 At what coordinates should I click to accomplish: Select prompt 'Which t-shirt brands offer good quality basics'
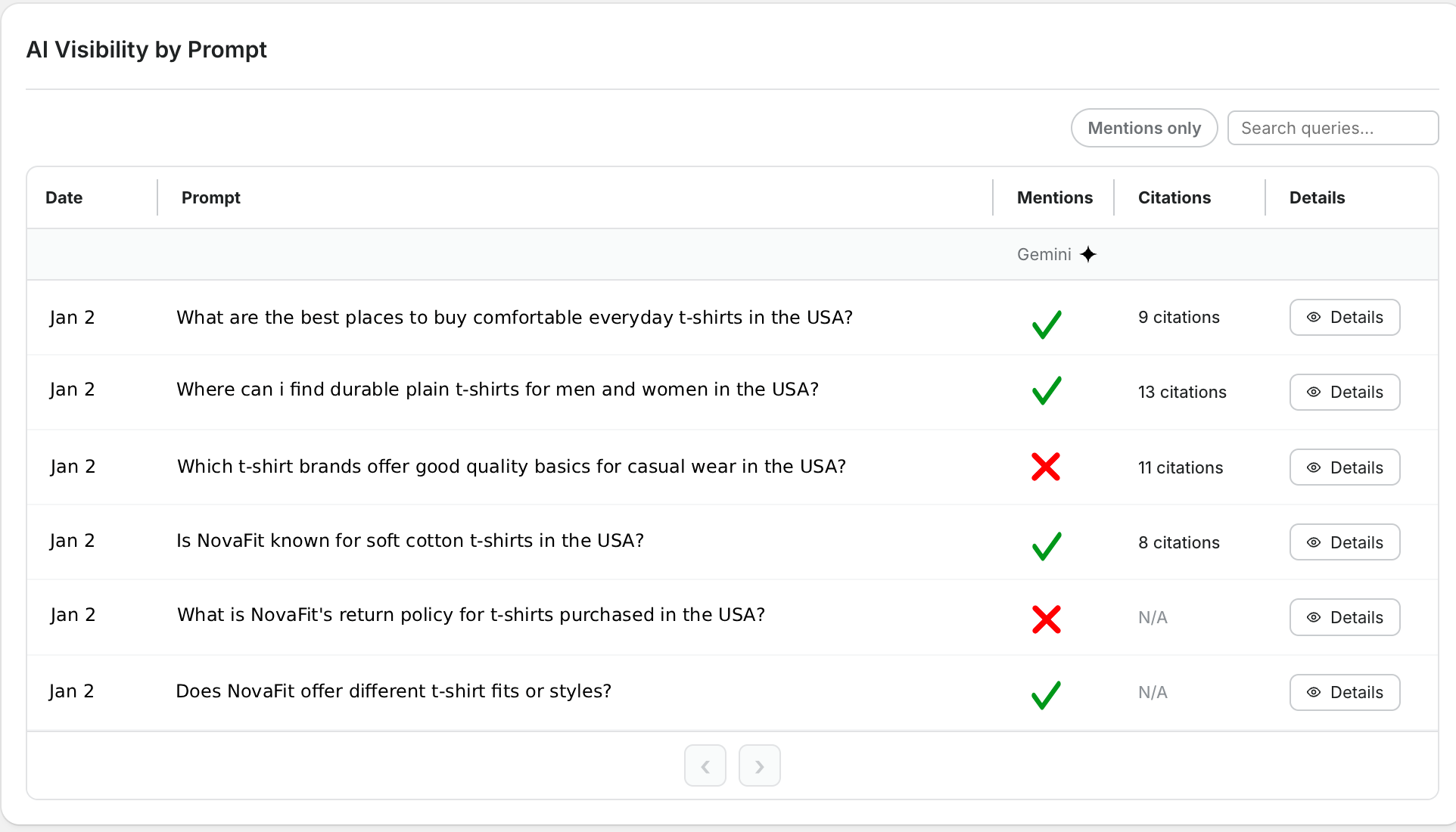click(x=512, y=467)
